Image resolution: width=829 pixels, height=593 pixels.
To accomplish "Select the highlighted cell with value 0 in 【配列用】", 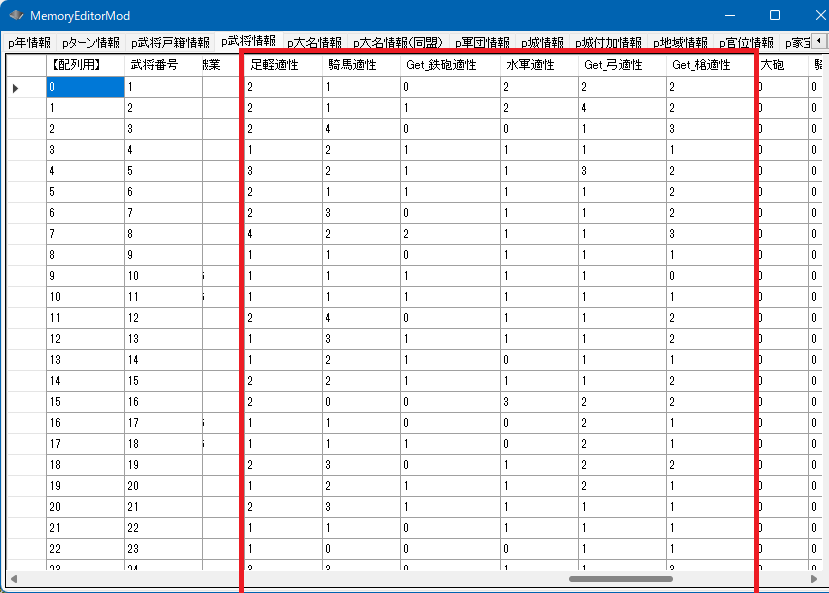I will point(84,88).
